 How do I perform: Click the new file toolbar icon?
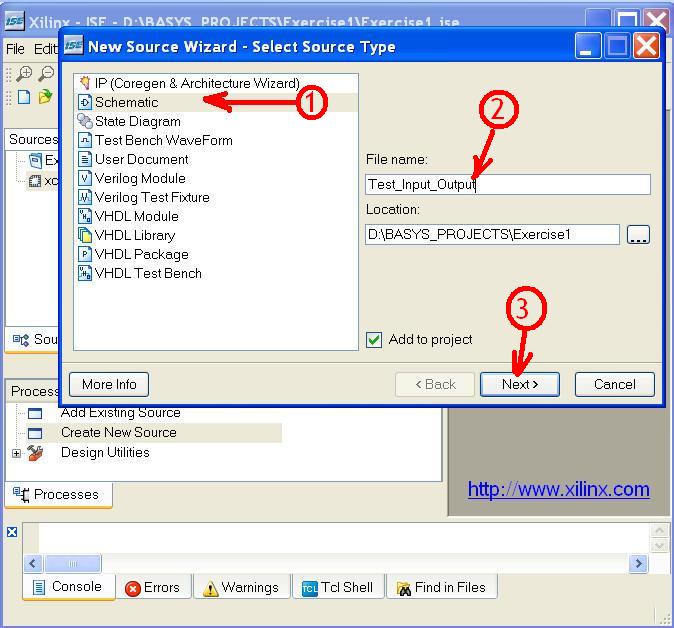click(24, 97)
